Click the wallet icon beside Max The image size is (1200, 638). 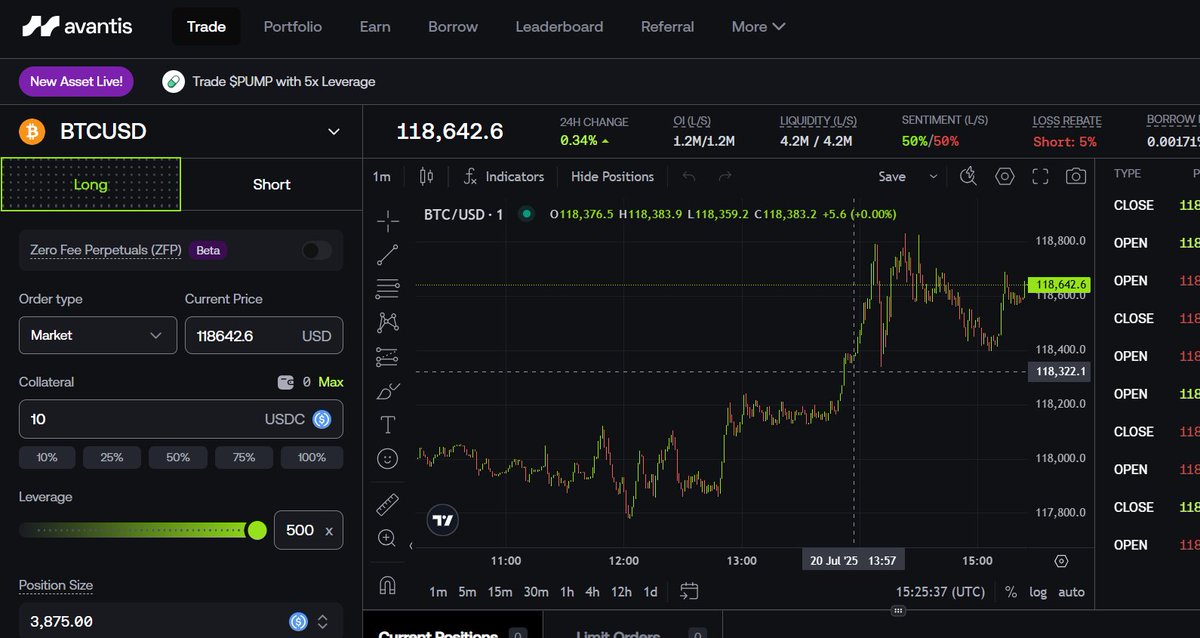click(285, 382)
